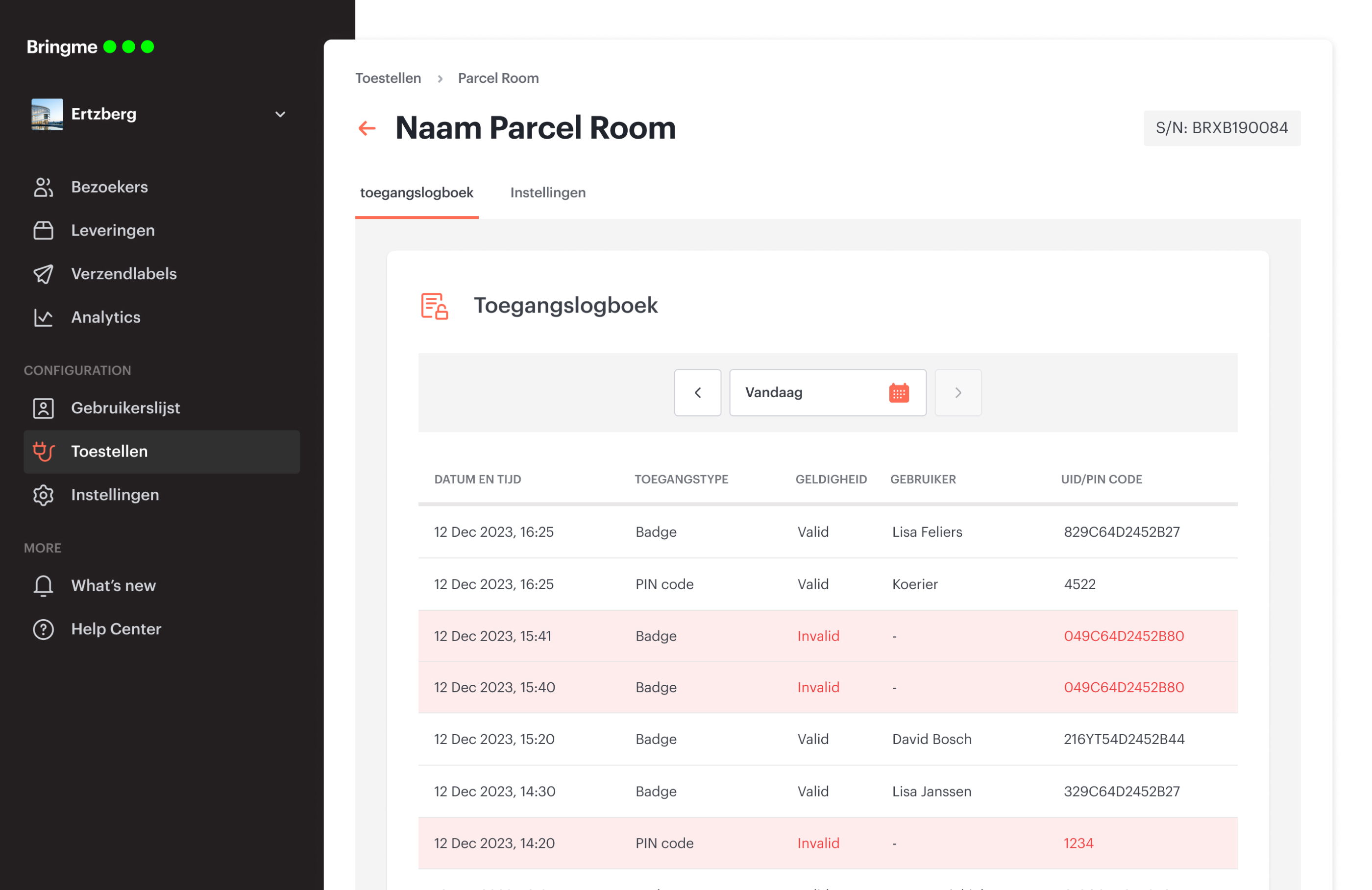Click UID 216YT54D2452B44
Viewport: 1372px width, 890px height.
[x=1124, y=739]
